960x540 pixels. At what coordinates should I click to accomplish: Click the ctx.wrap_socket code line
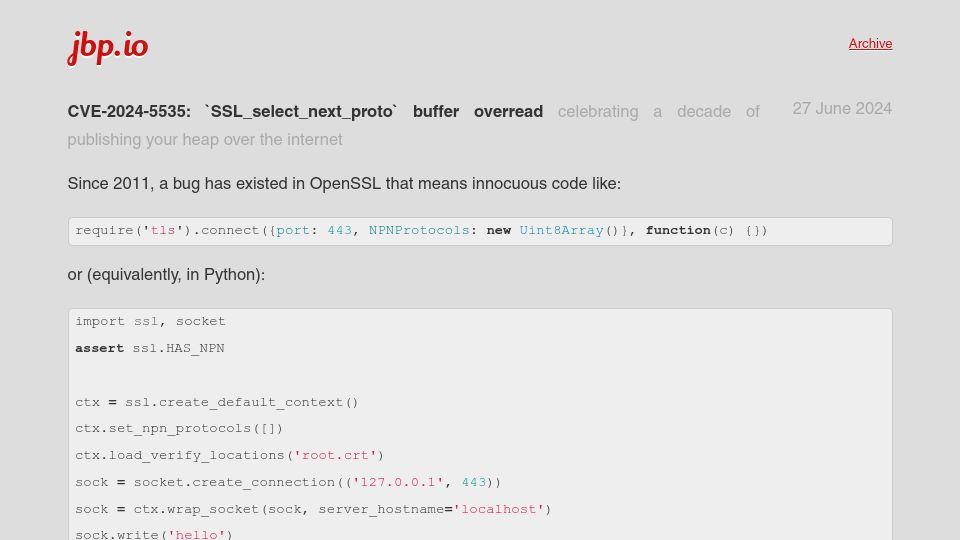pyautogui.click(x=313, y=509)
